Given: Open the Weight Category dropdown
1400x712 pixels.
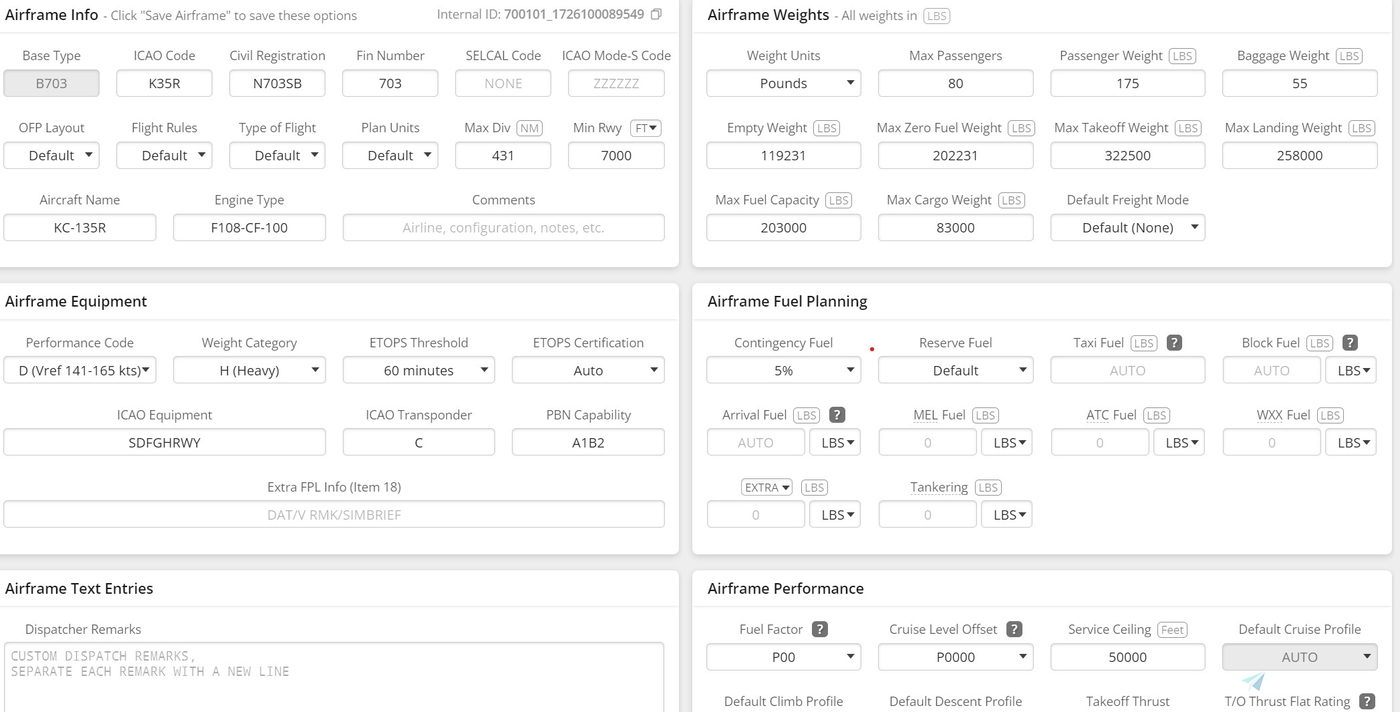Looking at the screenshot, I should coord(249,371).
